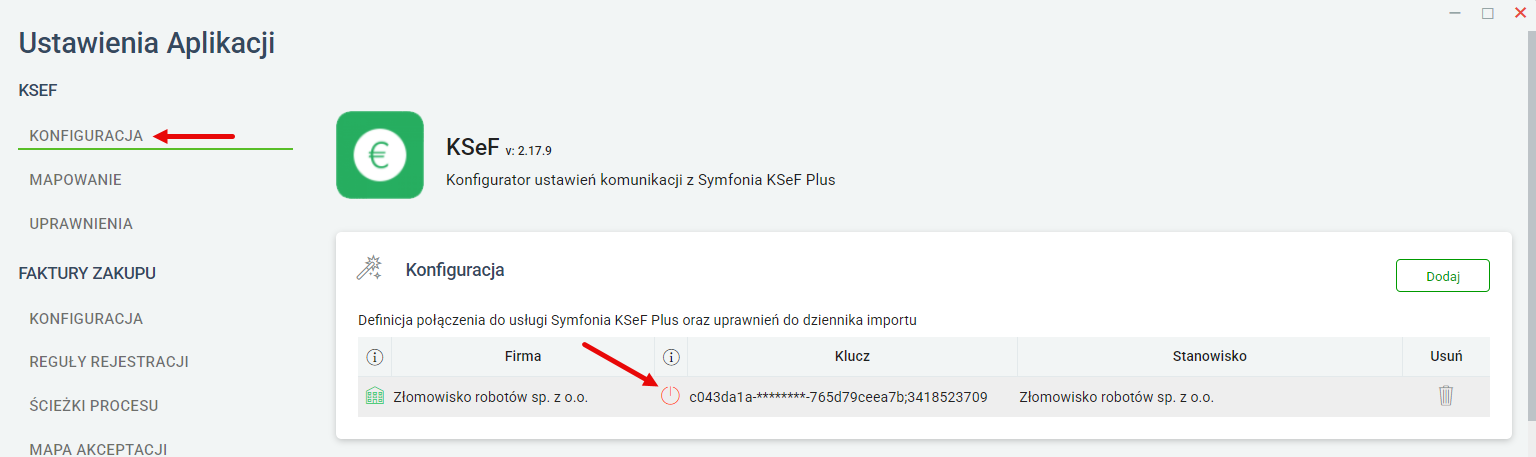The height and width of the screenshot is (457, 1536).
Task: Click the Stanowisko column header
Action: 1209,356
